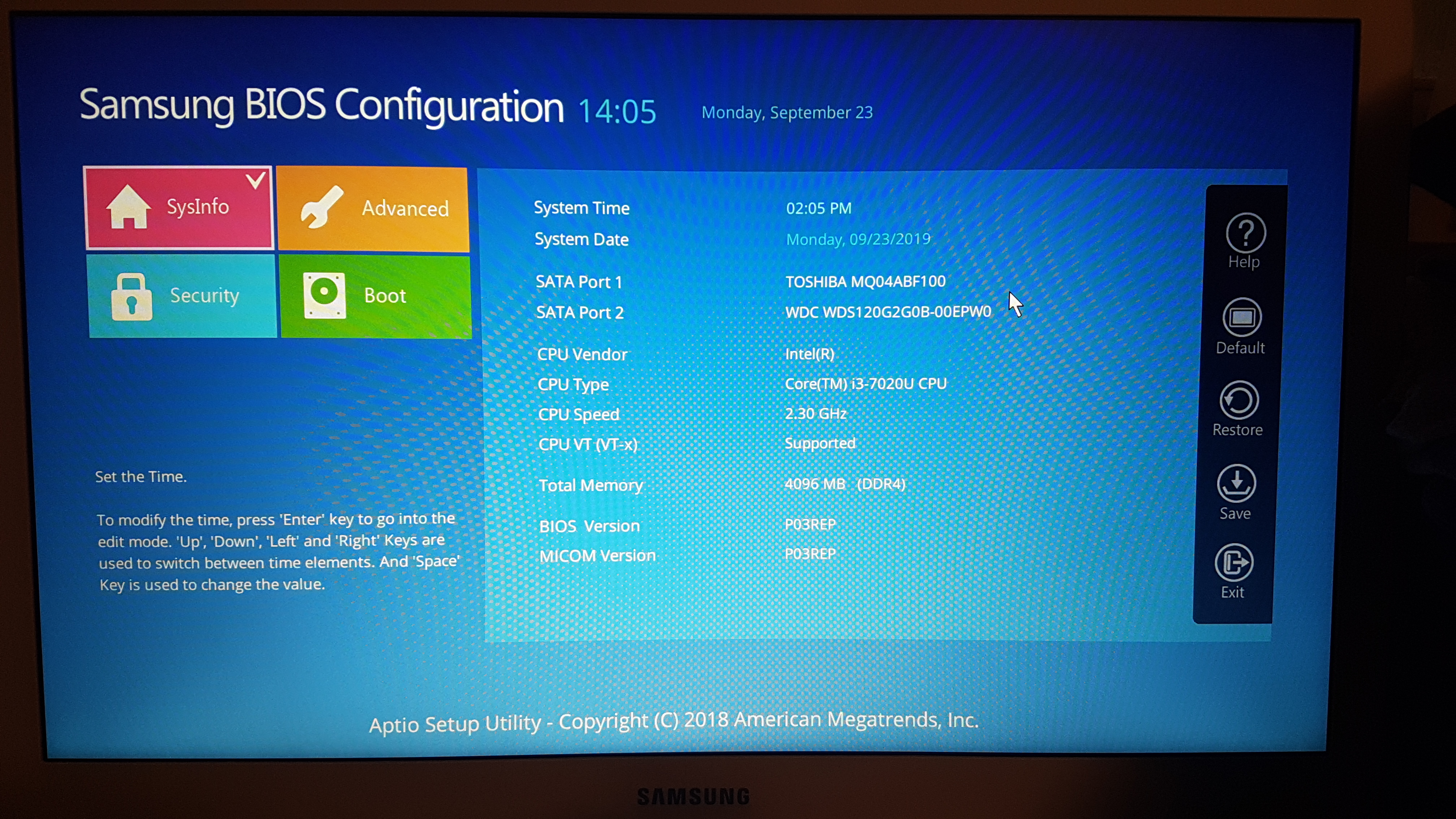This screenshot has width=1456, height=819.
Task: Click the BIOS Version label
Action: [x=590, y=526]
